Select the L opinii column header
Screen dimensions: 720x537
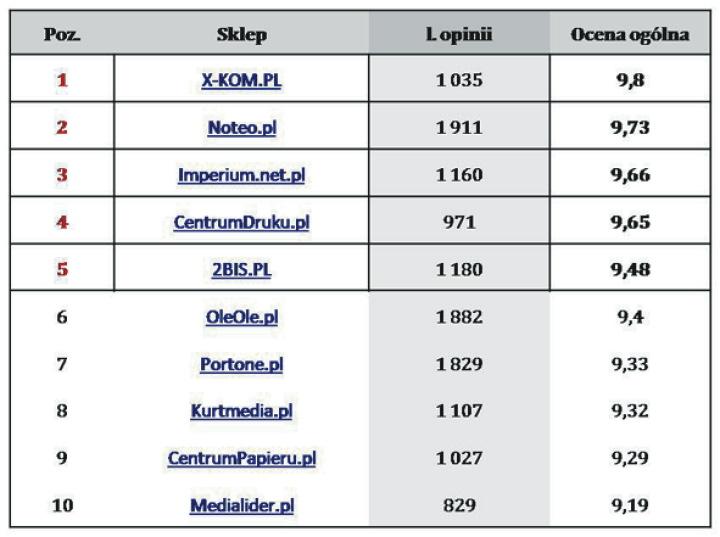tap(459, 35)
